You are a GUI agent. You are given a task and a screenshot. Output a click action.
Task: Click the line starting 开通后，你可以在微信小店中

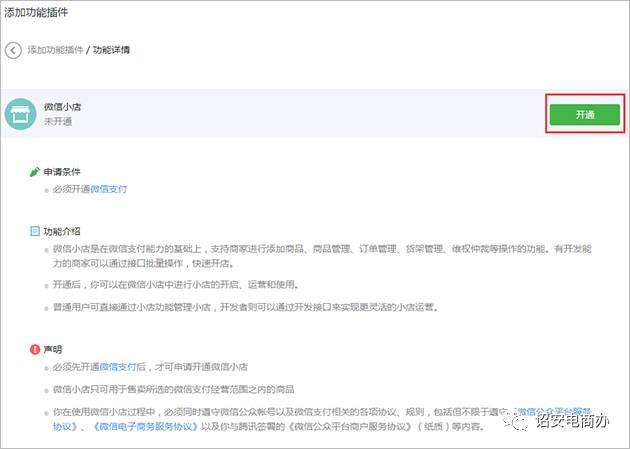(x=176, y=285)
